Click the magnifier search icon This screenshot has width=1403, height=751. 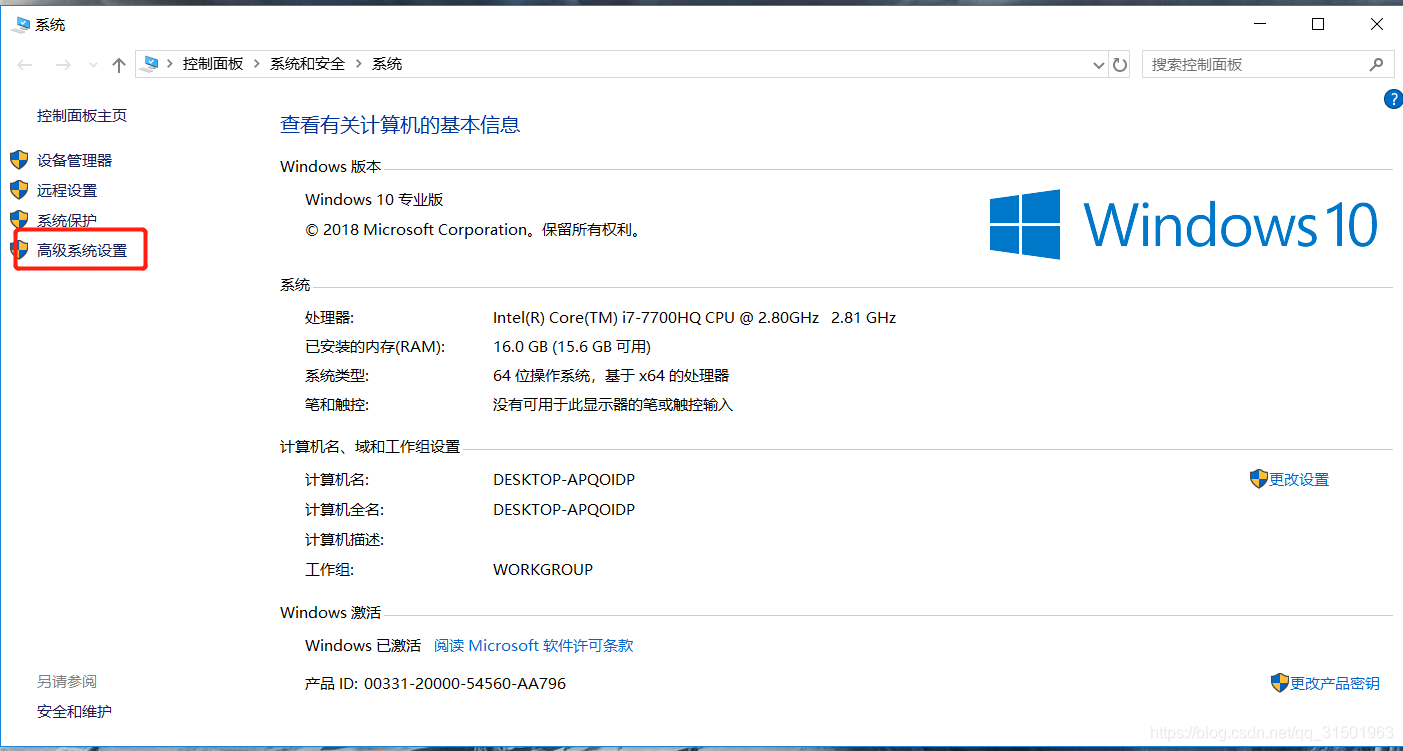[x=1377, y=64]
